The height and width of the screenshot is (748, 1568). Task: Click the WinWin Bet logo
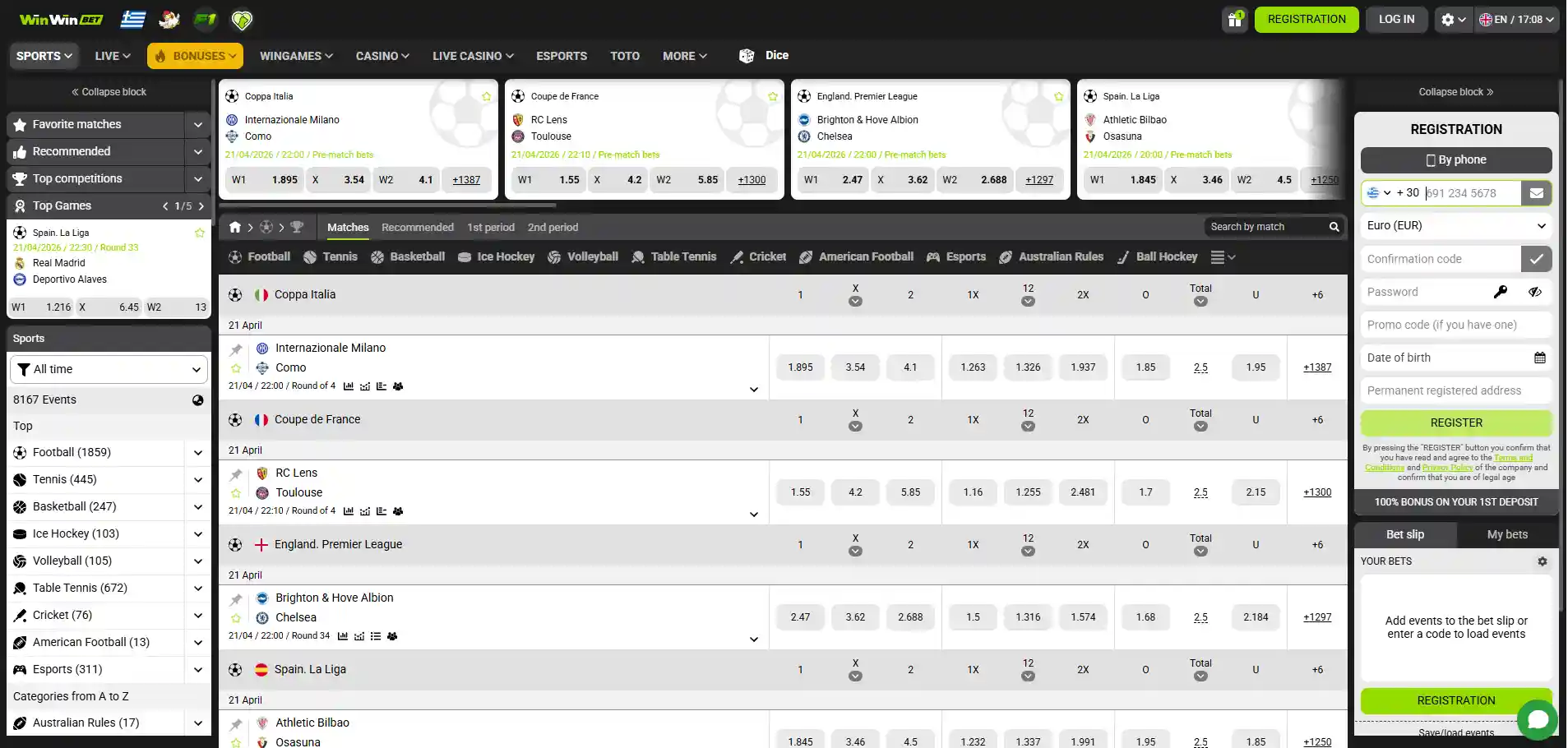pos(62,20)
